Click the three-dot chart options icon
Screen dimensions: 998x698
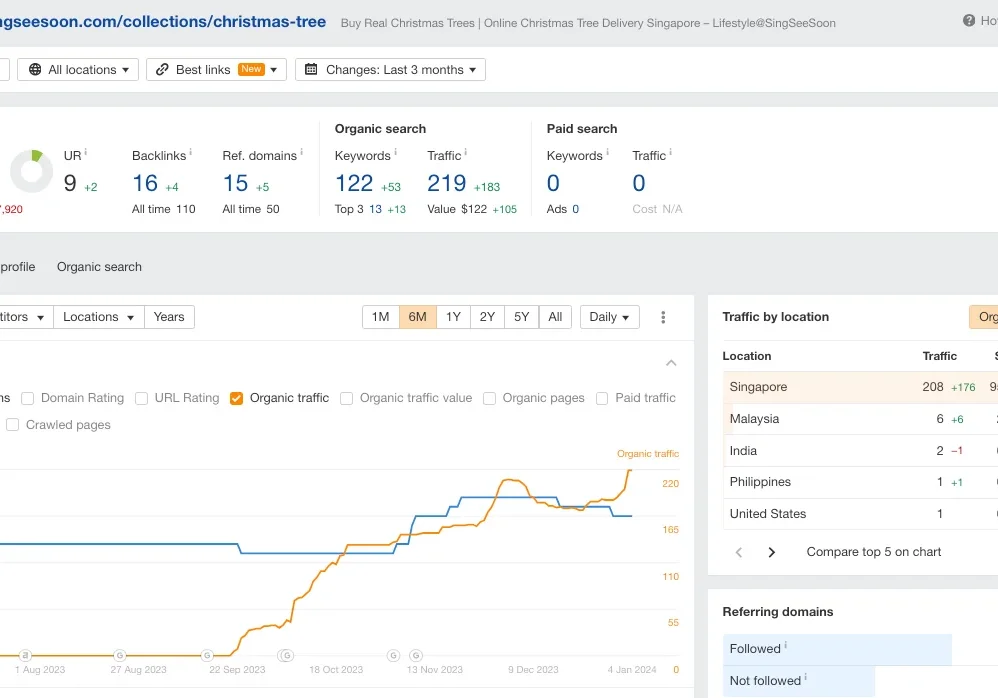tap(663, 317)
